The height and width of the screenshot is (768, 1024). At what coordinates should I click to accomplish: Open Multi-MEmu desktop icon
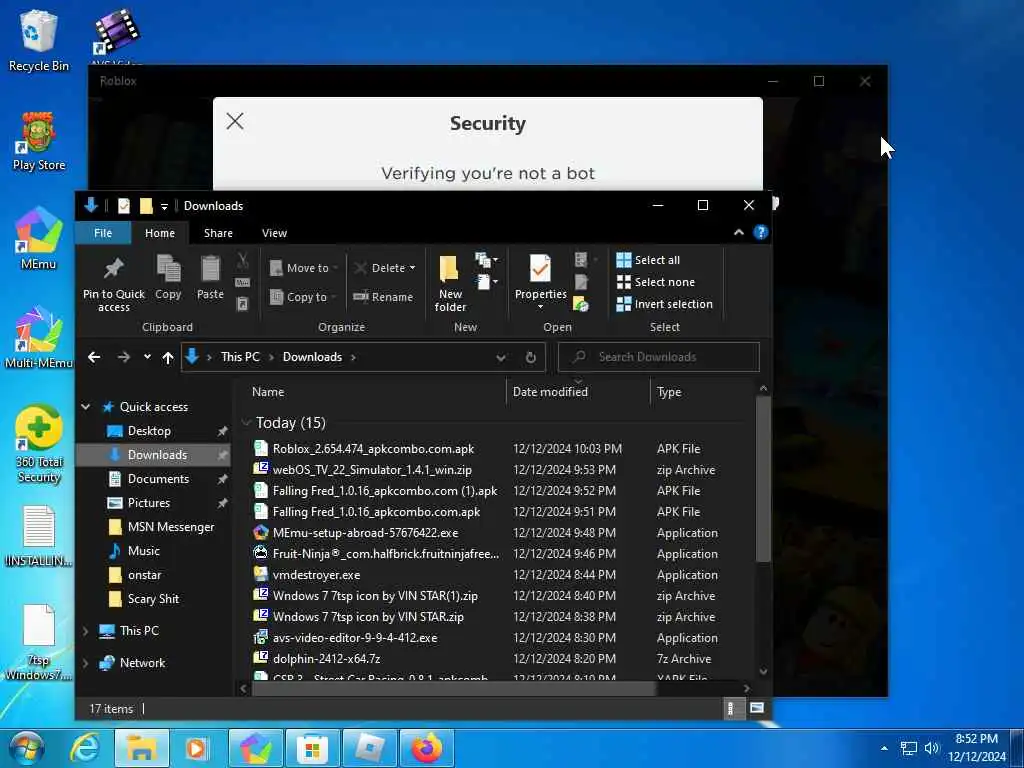(39, 337)
